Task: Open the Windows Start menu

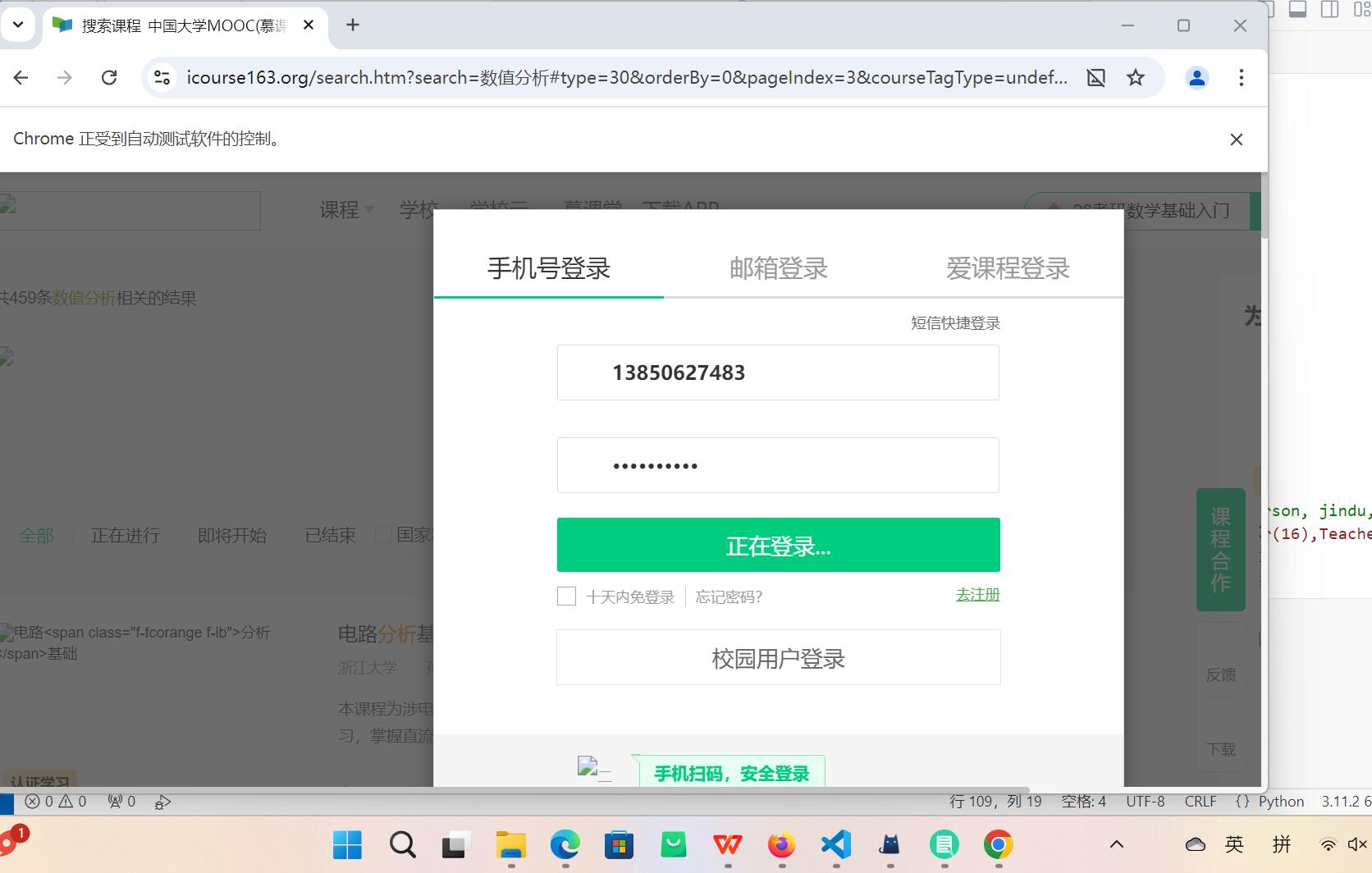Action: coord(348,844)
